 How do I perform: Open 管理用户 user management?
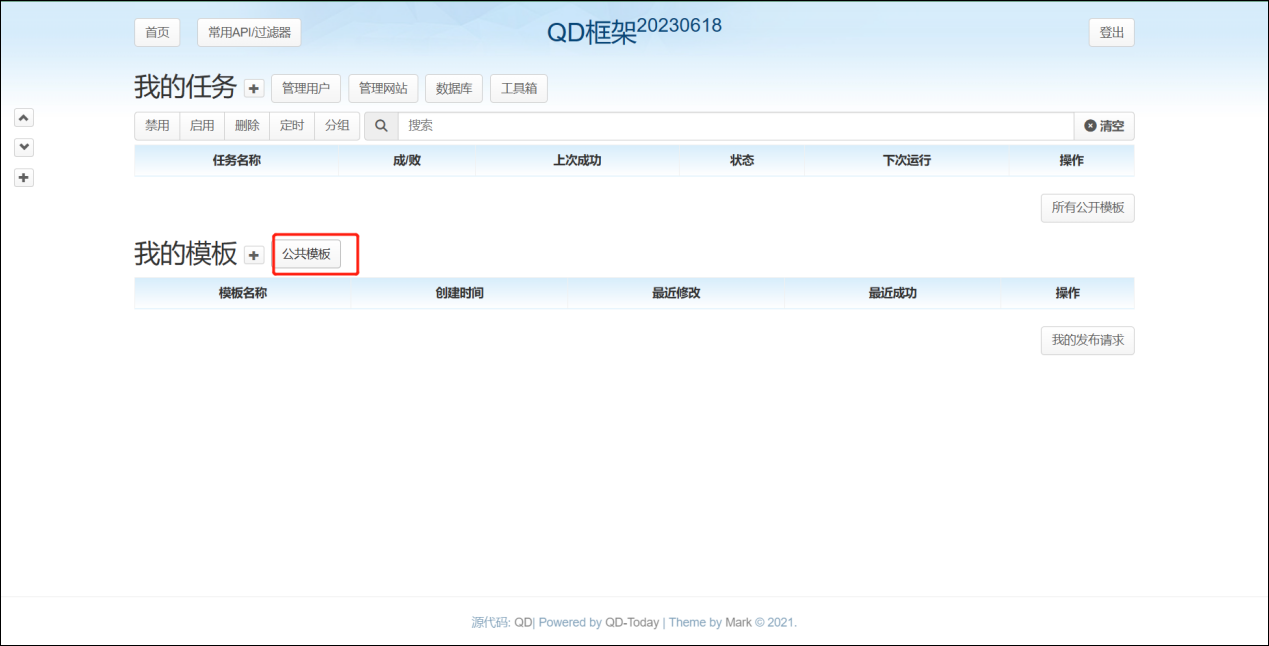(305, 88)
